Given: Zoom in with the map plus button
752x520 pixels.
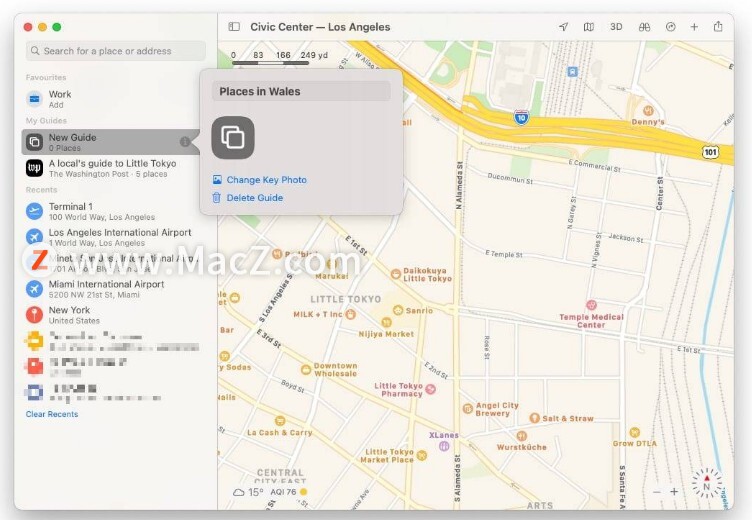Looking at the screenshot, I should pos(674,492).
